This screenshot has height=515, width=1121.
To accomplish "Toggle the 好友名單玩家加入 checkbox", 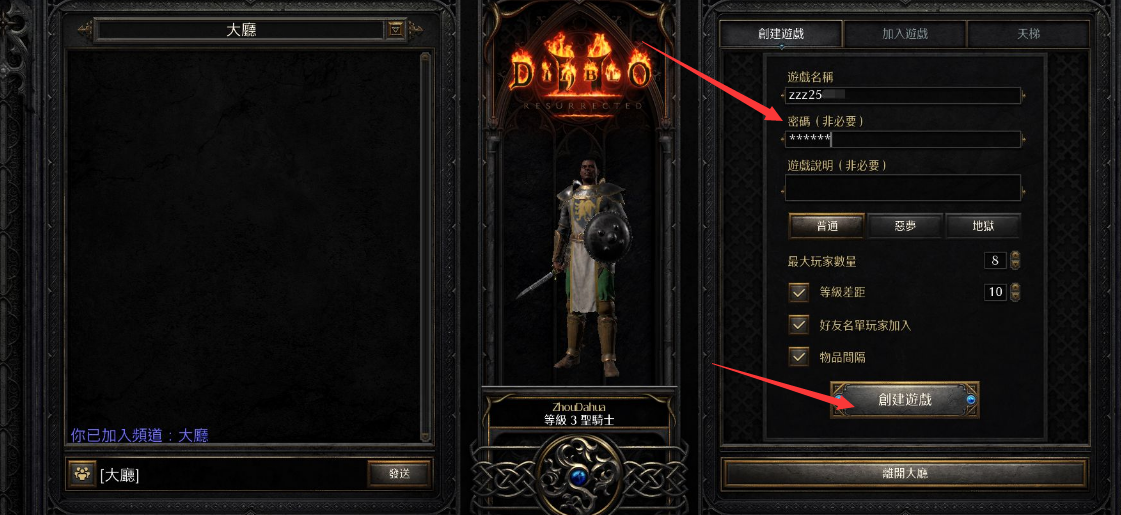I will tap(799, 325).
